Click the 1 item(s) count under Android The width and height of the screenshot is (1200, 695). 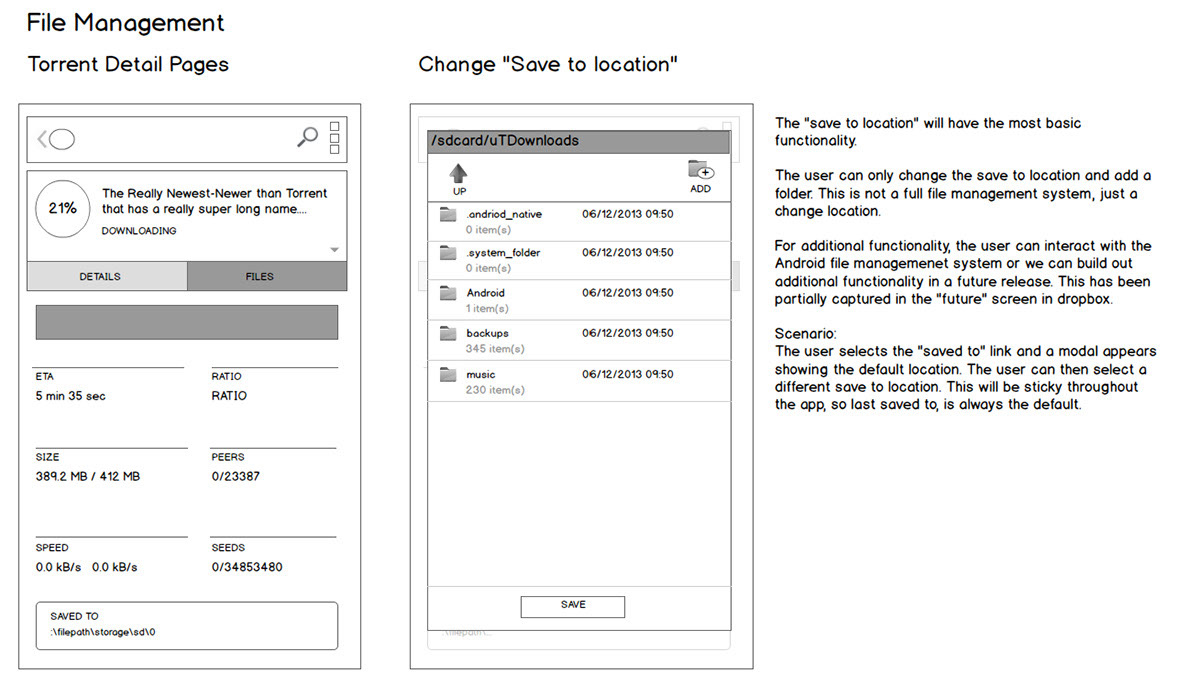pos(487,309)
